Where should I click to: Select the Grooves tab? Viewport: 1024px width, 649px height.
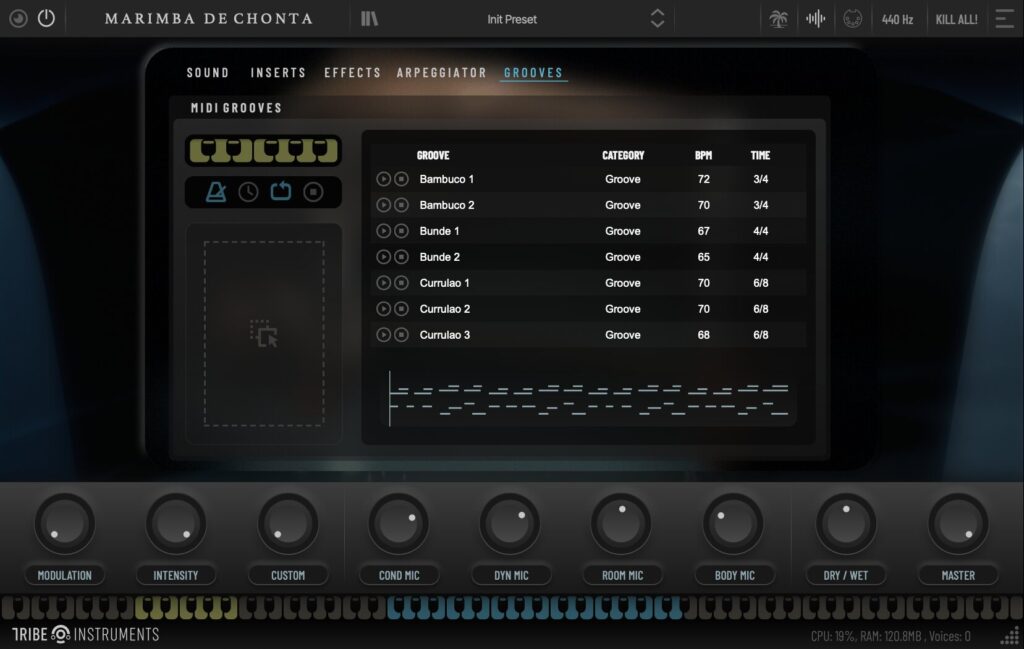[534, 72]
